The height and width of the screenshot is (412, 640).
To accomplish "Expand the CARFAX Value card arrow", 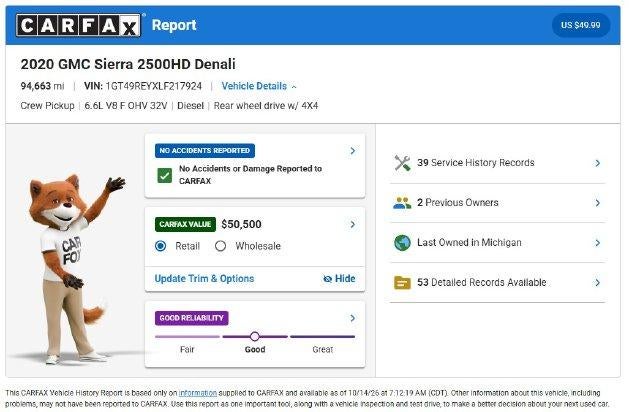I will click(352, 225).
